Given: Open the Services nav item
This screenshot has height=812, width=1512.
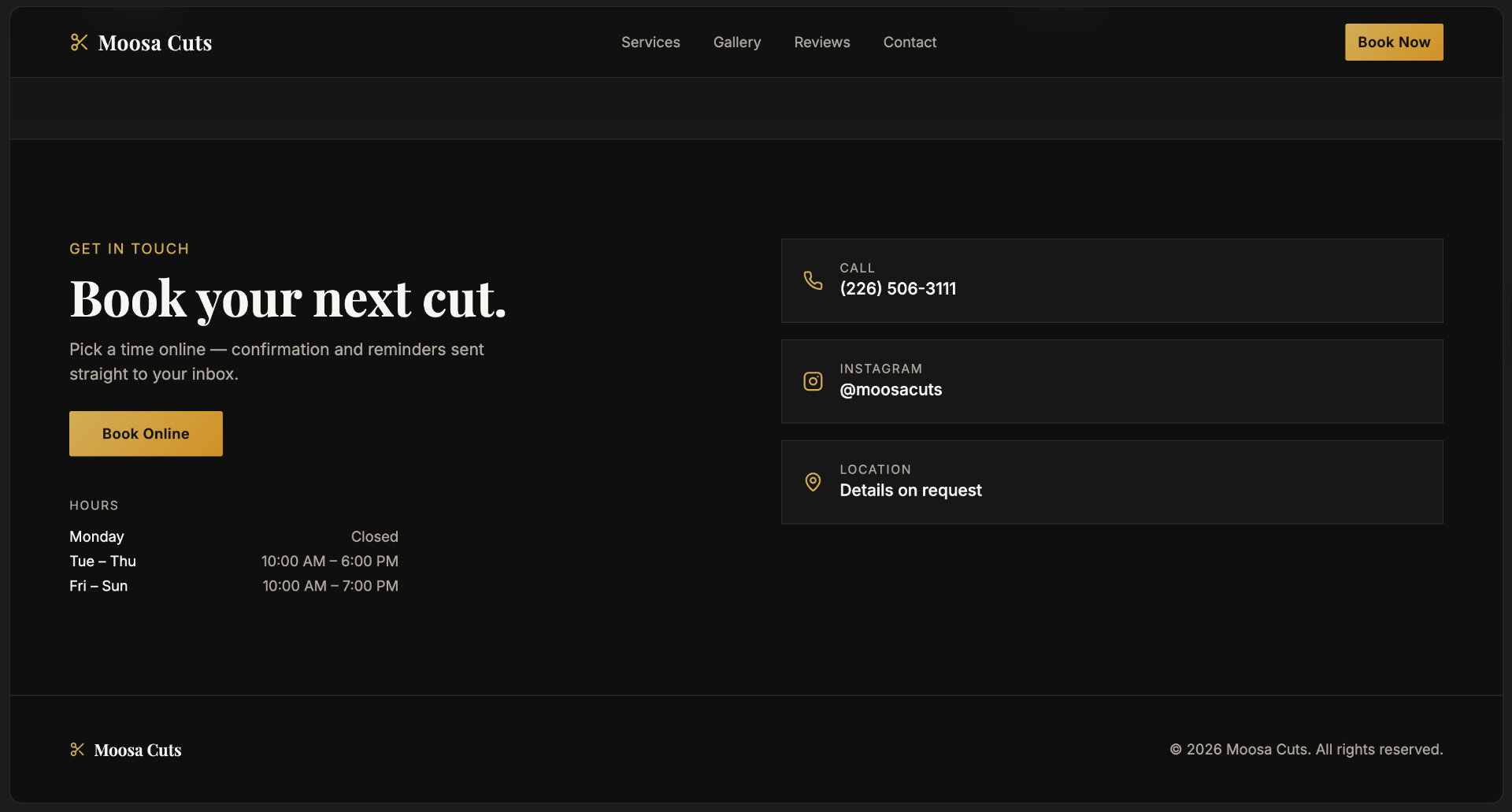Looking at the screenshot, I should (x=650, y=43).
